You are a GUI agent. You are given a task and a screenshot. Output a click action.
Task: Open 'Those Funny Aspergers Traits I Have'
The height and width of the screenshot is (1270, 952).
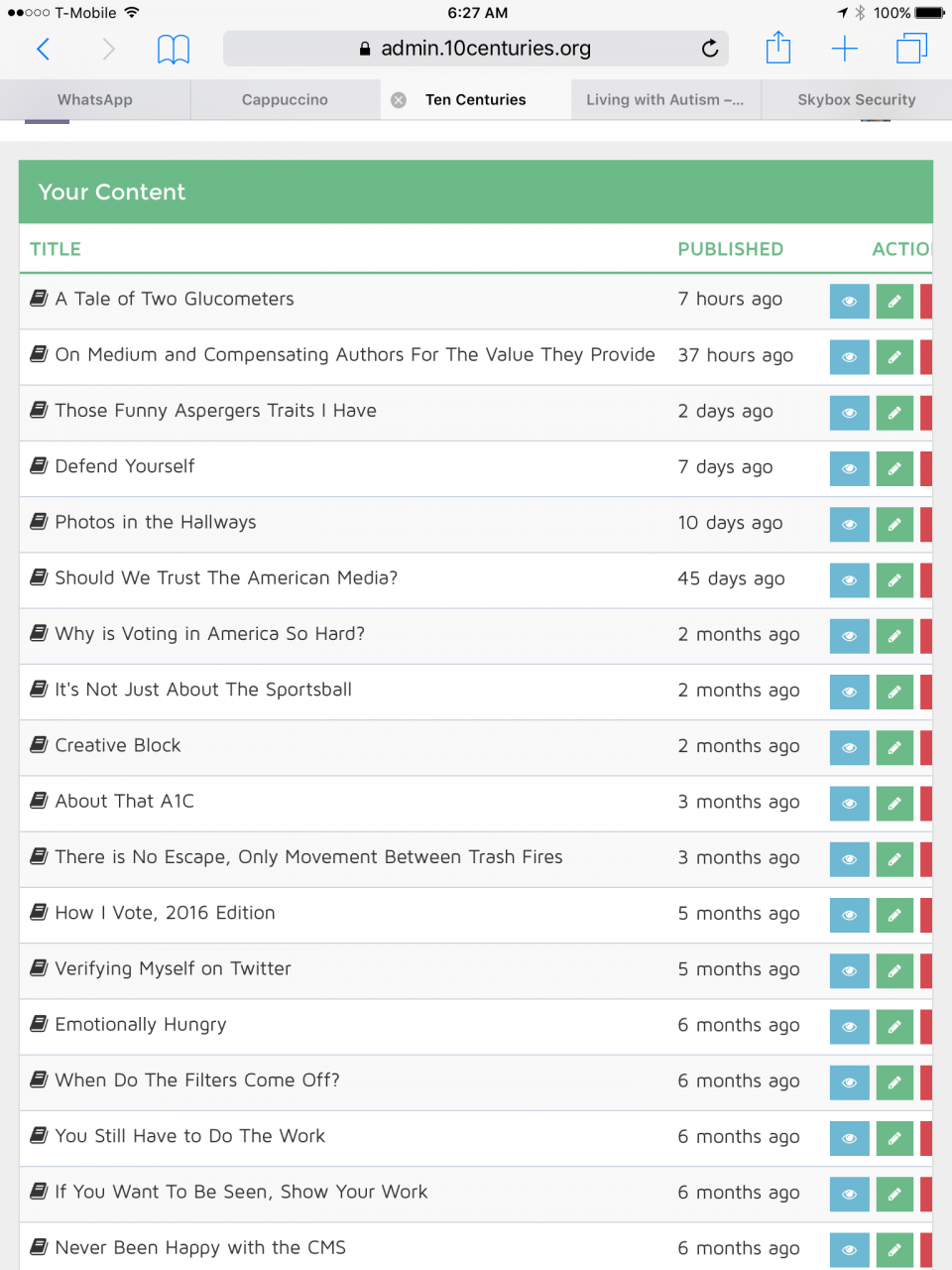pyautogui.click(x=215, y=411)
